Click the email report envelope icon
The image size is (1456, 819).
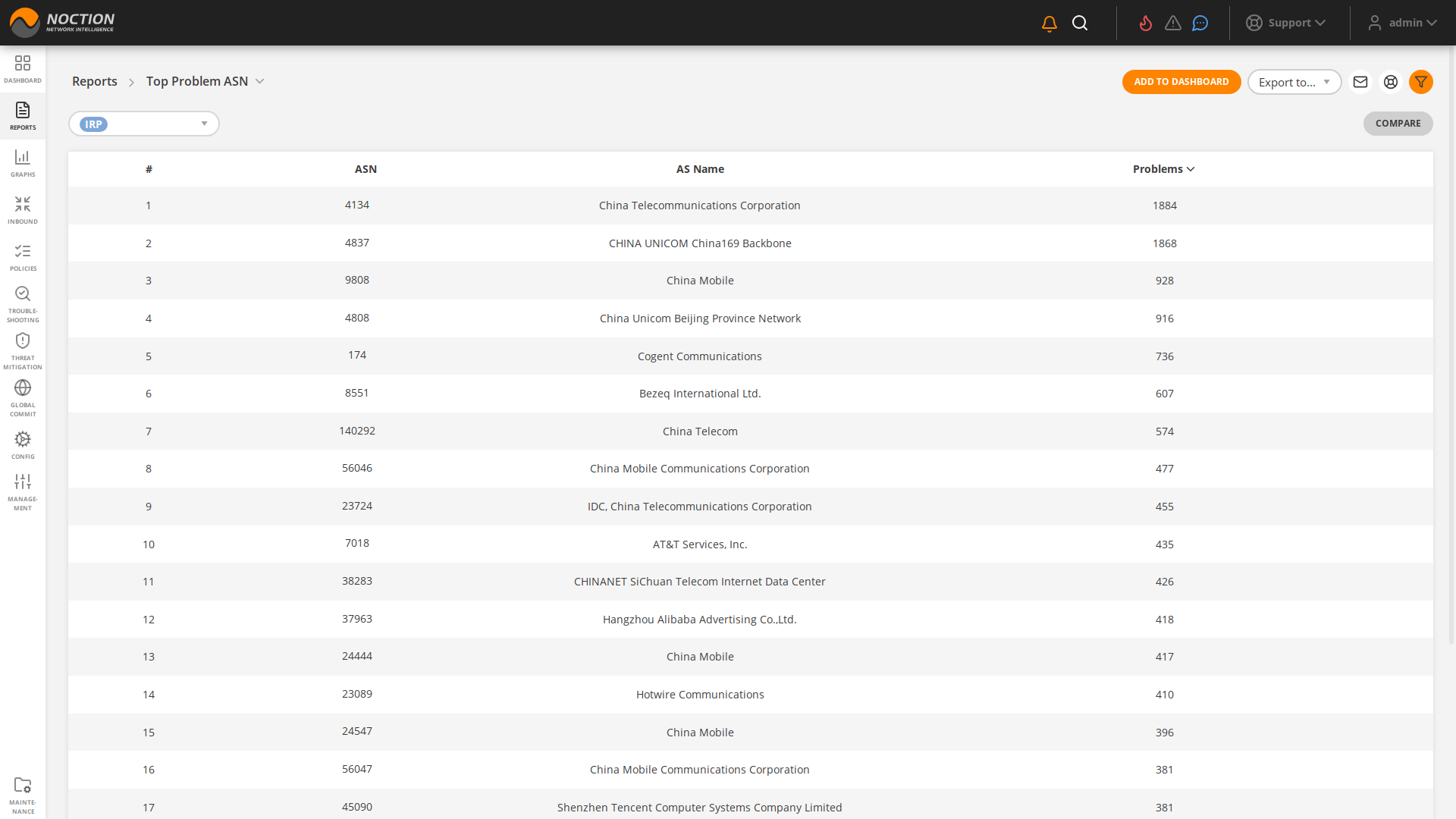(x=1360, y=82)
